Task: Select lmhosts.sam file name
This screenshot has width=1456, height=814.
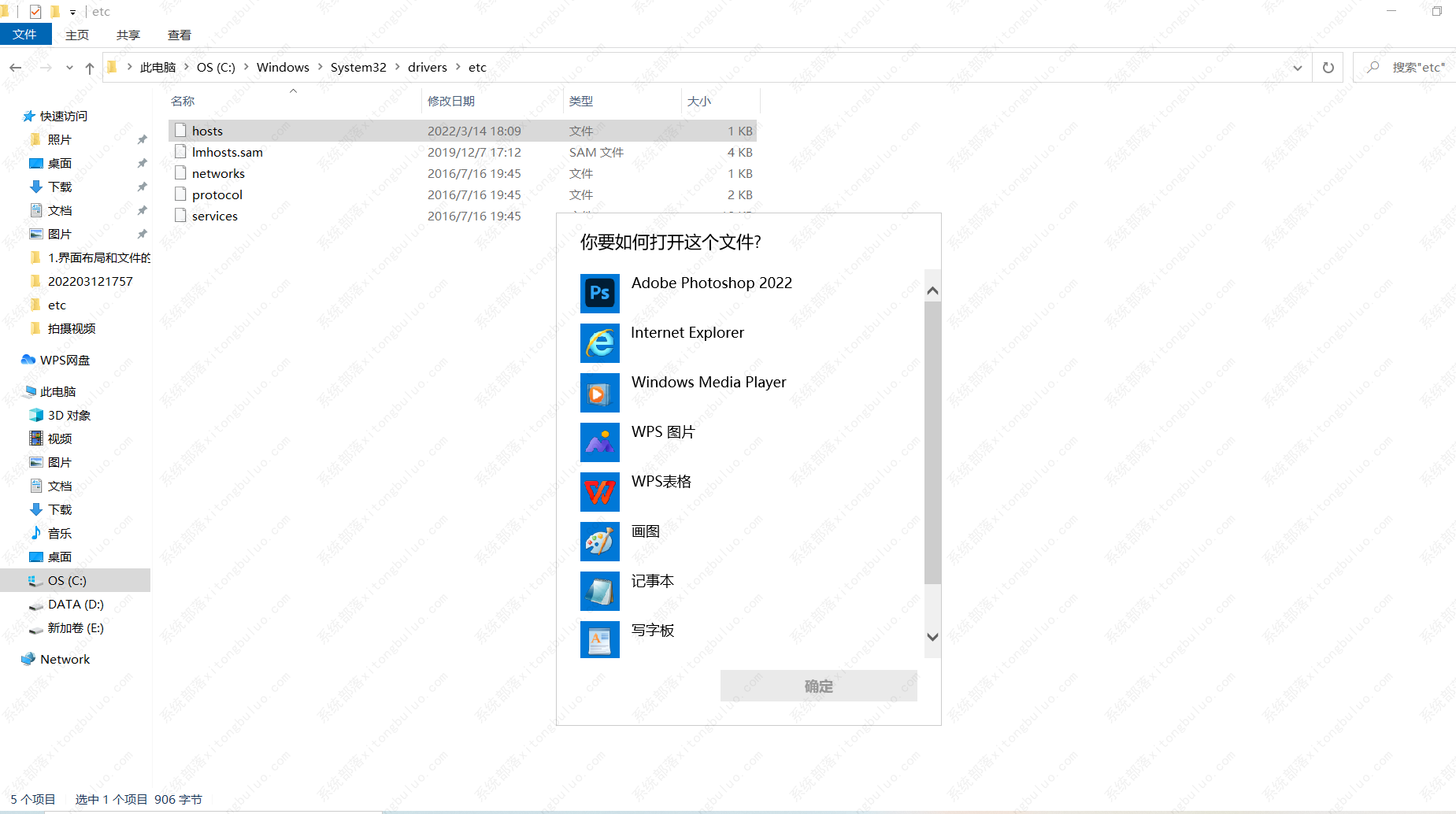Action: [228, 152]
